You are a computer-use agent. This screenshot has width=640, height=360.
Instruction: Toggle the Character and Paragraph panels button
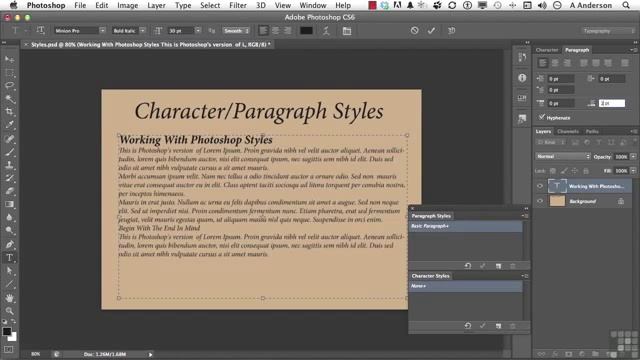pos(347,31)
